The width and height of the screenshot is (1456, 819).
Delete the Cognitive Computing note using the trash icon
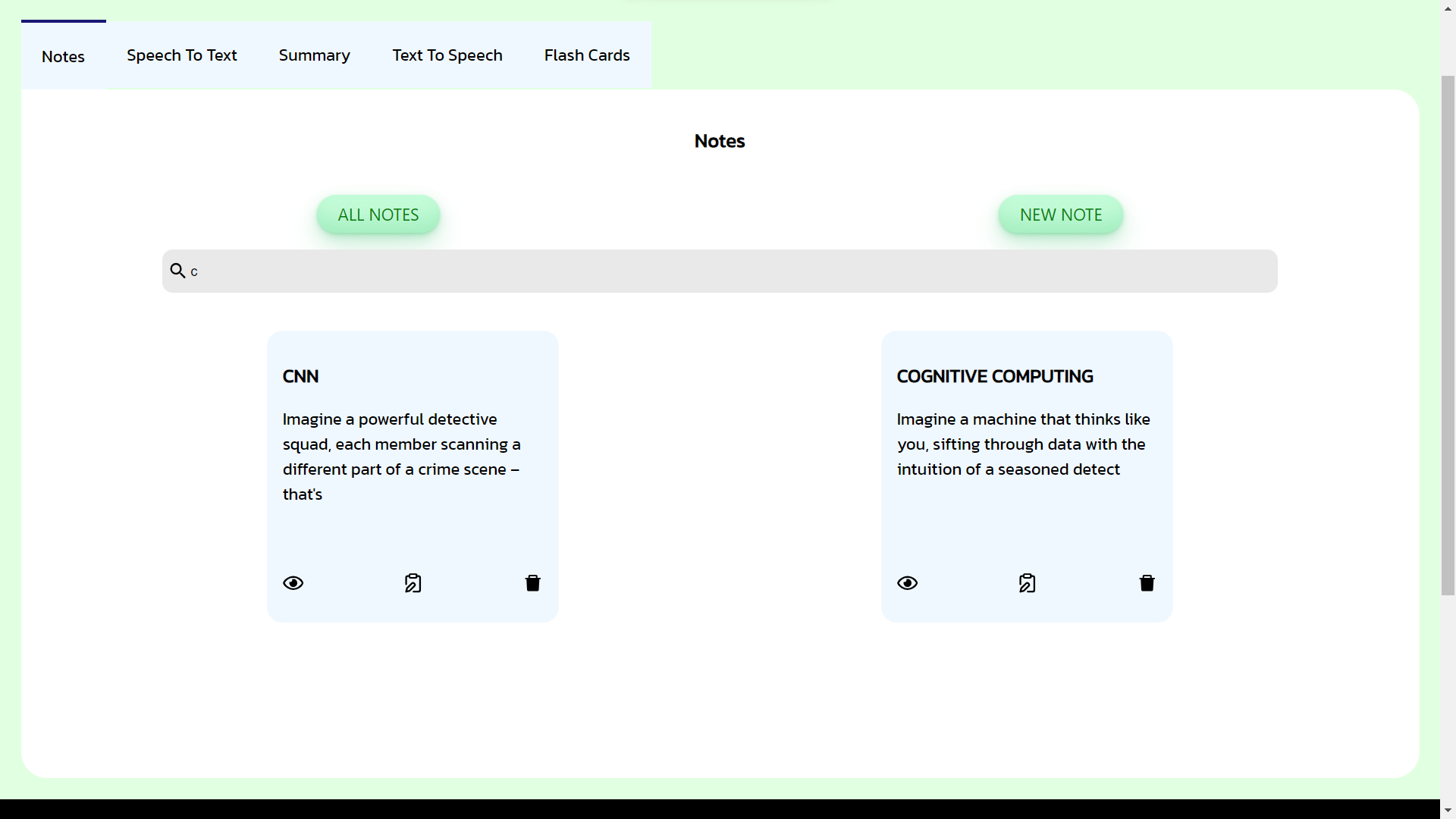1146,582
